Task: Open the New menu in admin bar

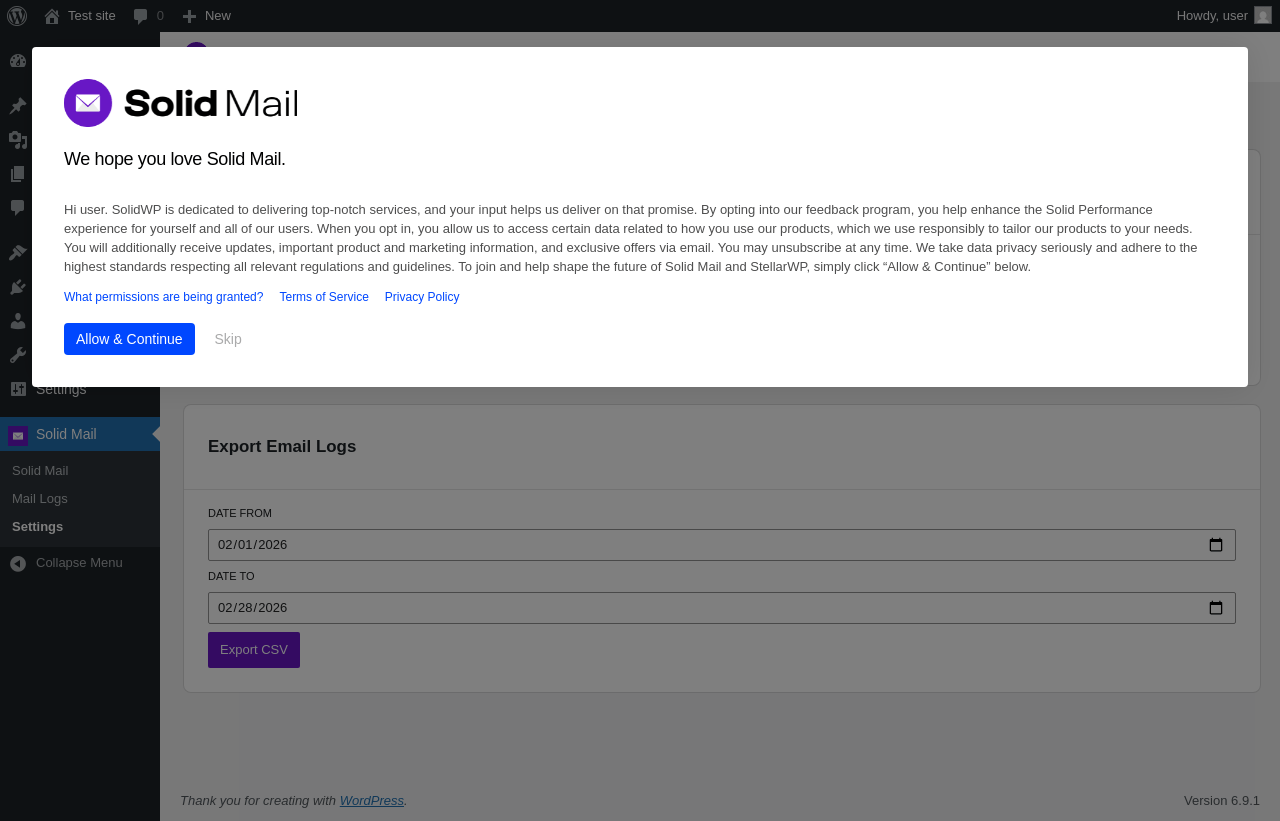Action: pos(207,16)
